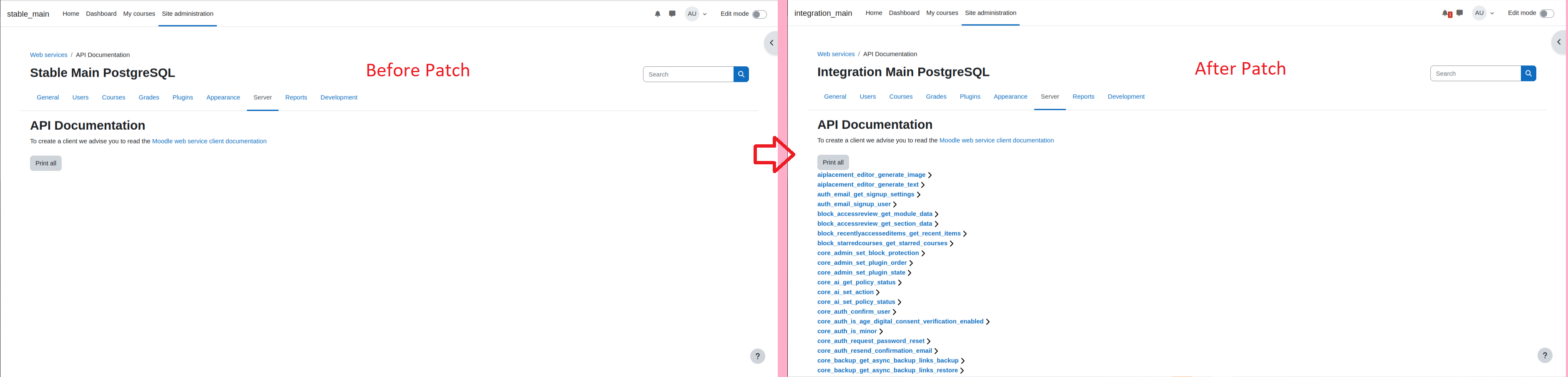Expand core_auth_is_minor chevron

(881, 331)
